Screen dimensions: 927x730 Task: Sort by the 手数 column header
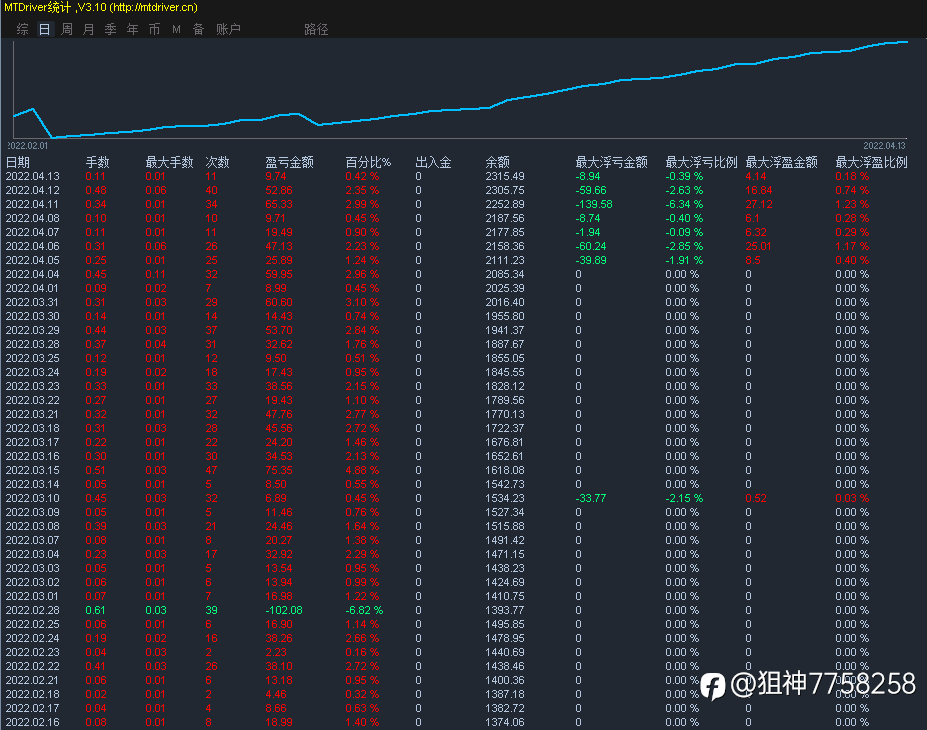(x=98, y=162)
